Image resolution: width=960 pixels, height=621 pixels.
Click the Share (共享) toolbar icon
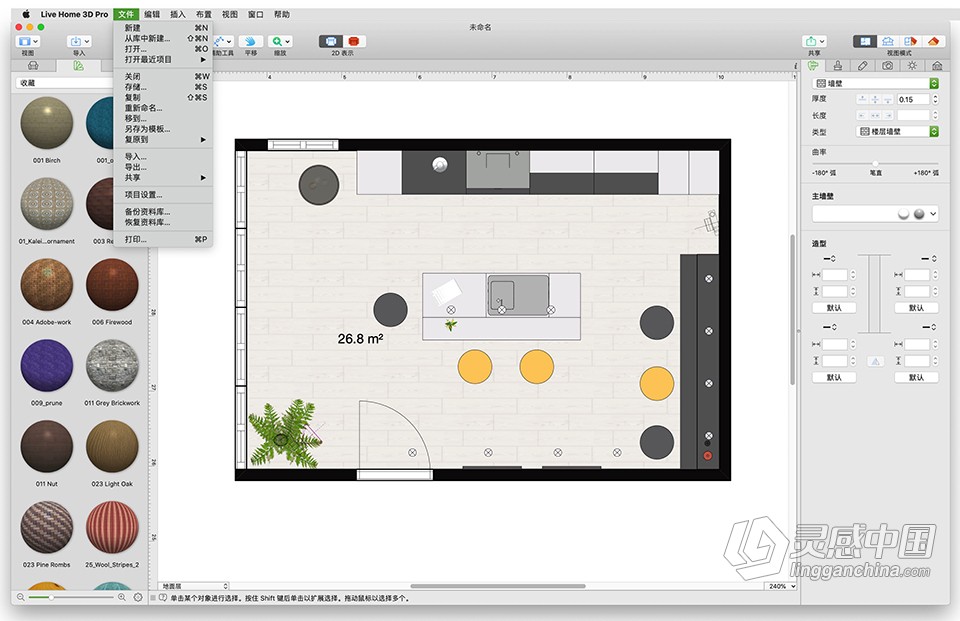point(814,41)
